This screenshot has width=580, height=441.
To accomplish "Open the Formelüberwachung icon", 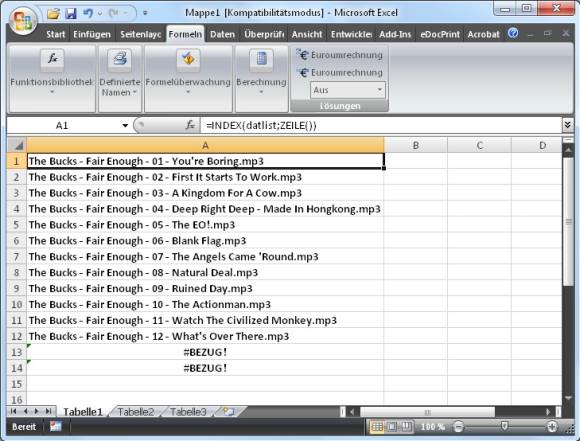I will (188, 59).
